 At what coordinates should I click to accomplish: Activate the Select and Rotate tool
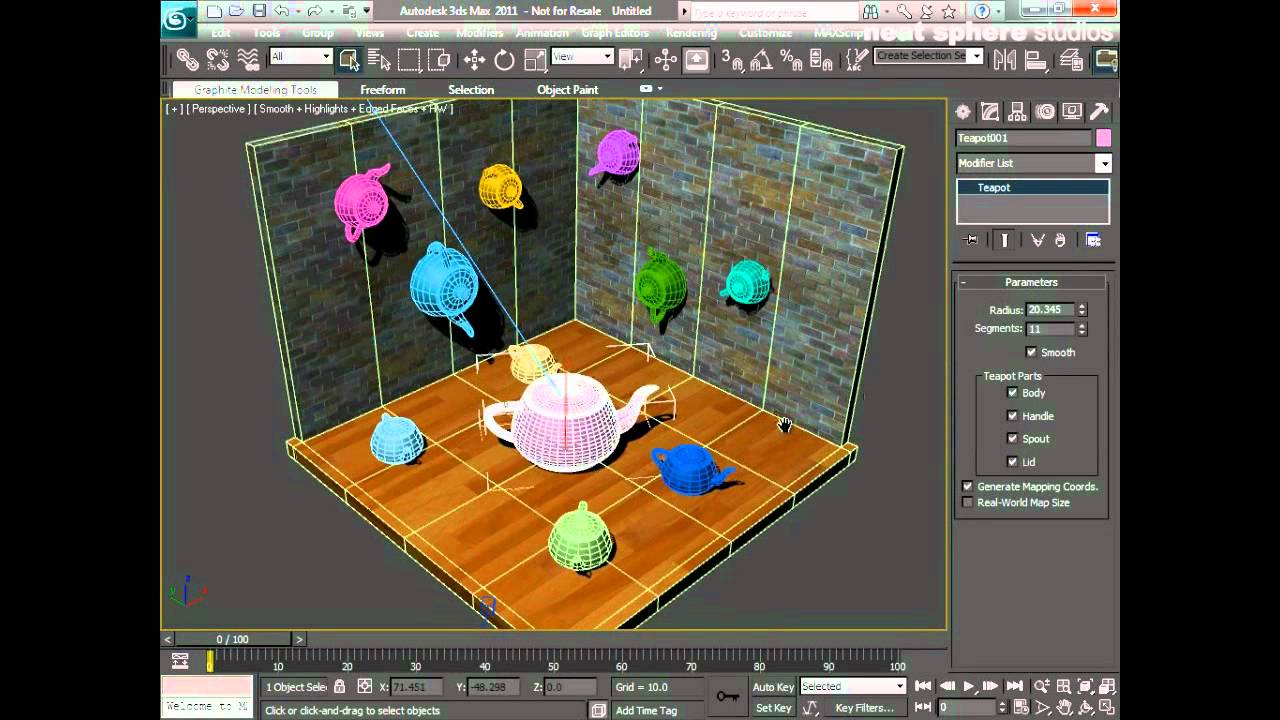point(505,60)
